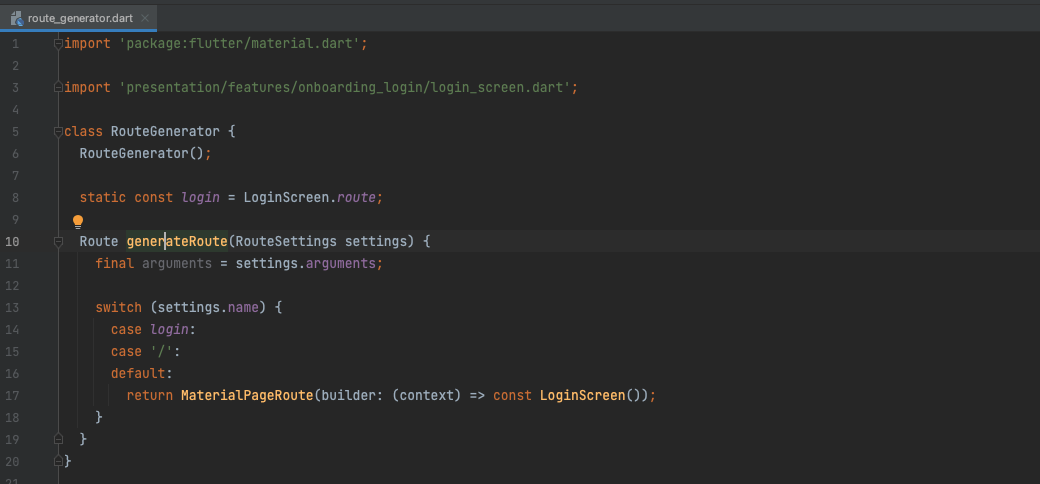This screenshot has height=484, width=1040.
Task: Click the grey arguments variable on line 11
Action: click(177, 263)
